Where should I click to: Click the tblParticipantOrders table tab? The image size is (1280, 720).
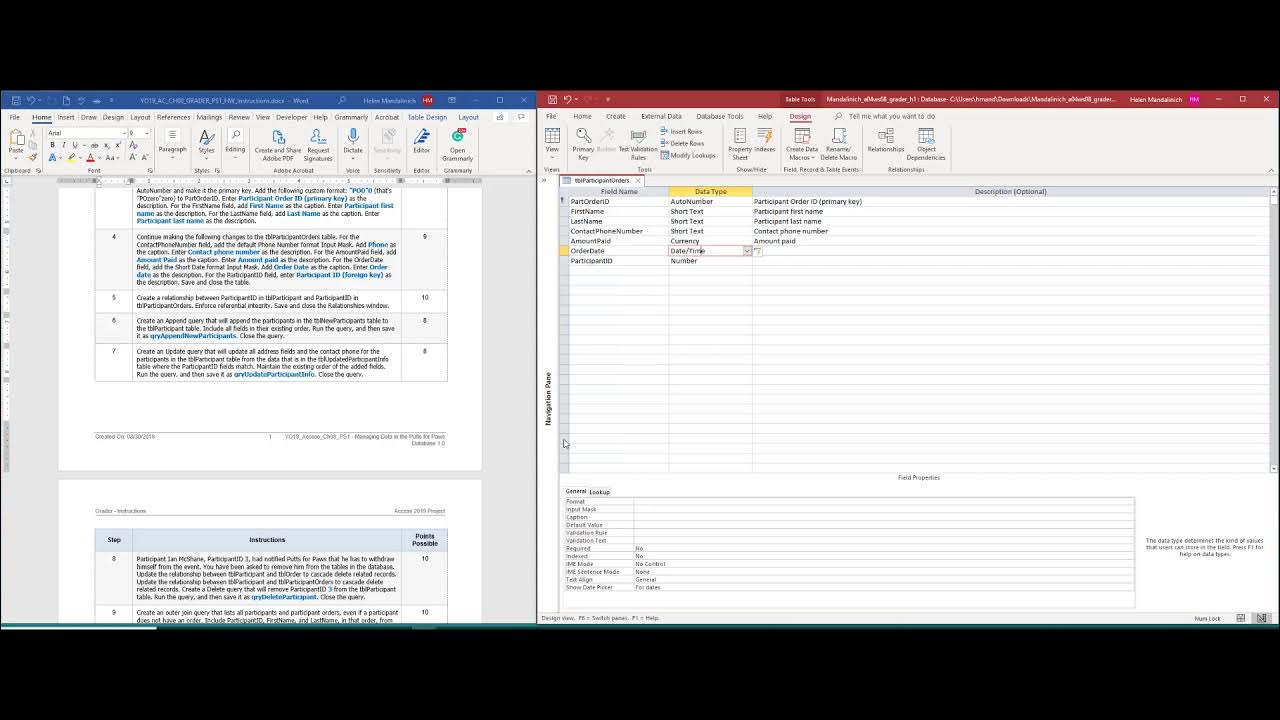[601, 181]
